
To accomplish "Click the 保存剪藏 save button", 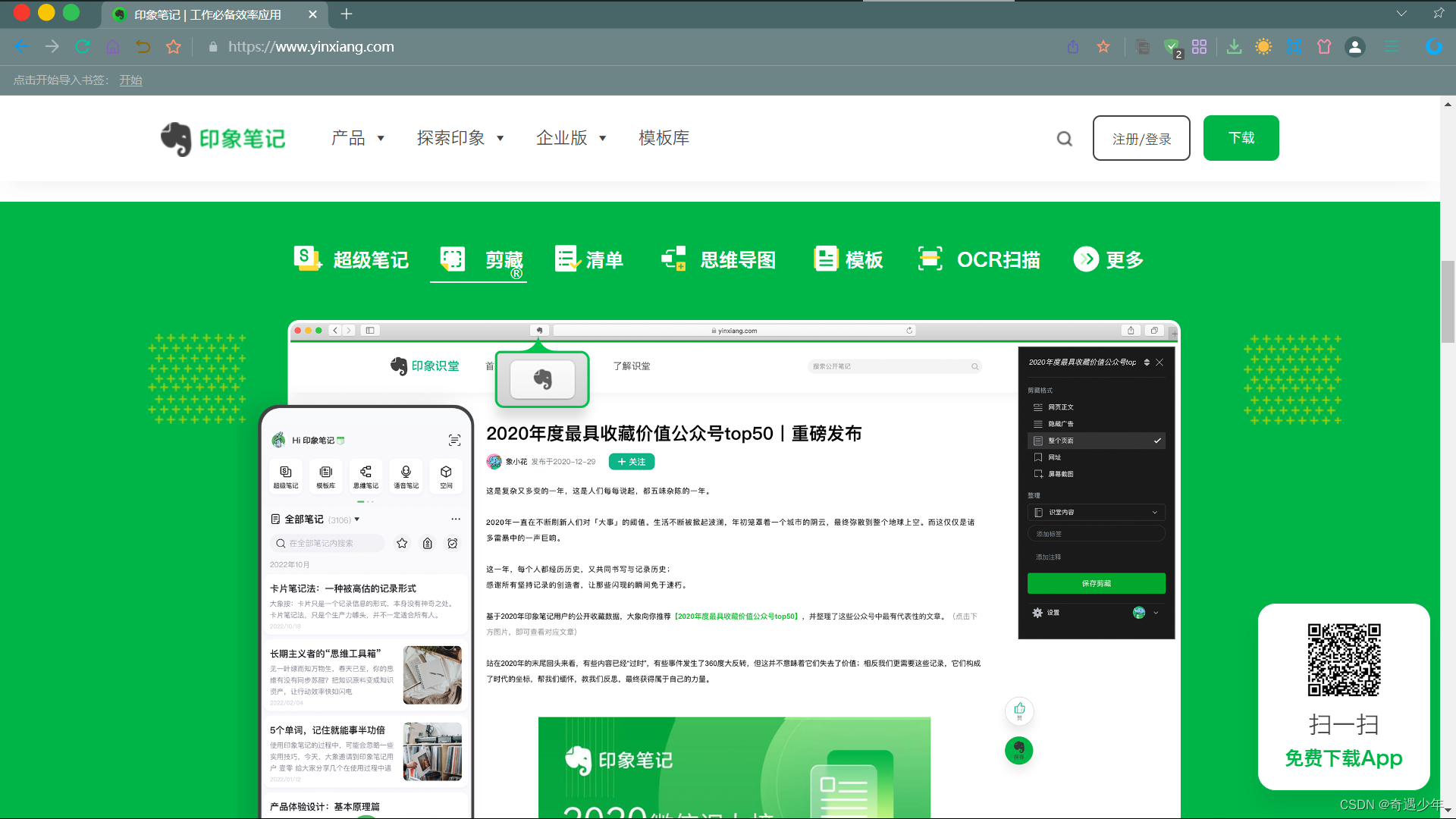I will click(1096, 583).
